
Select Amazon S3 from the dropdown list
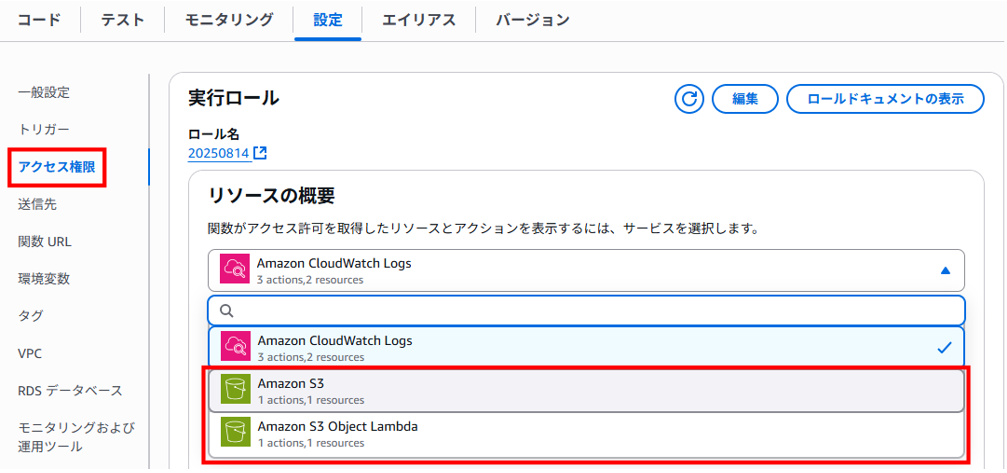[586, 391]
